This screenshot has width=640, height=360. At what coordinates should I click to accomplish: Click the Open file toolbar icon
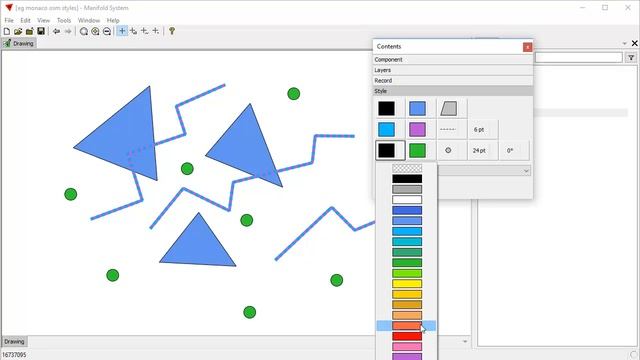tap(18, 31)
